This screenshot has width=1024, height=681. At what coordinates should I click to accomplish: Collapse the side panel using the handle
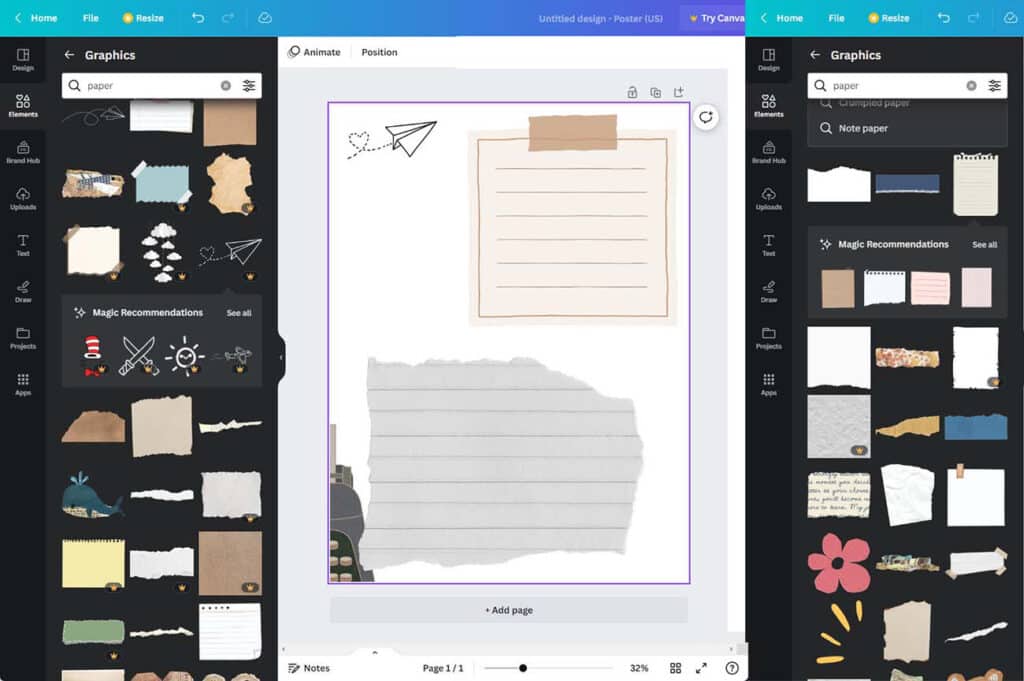pos(281,357)
